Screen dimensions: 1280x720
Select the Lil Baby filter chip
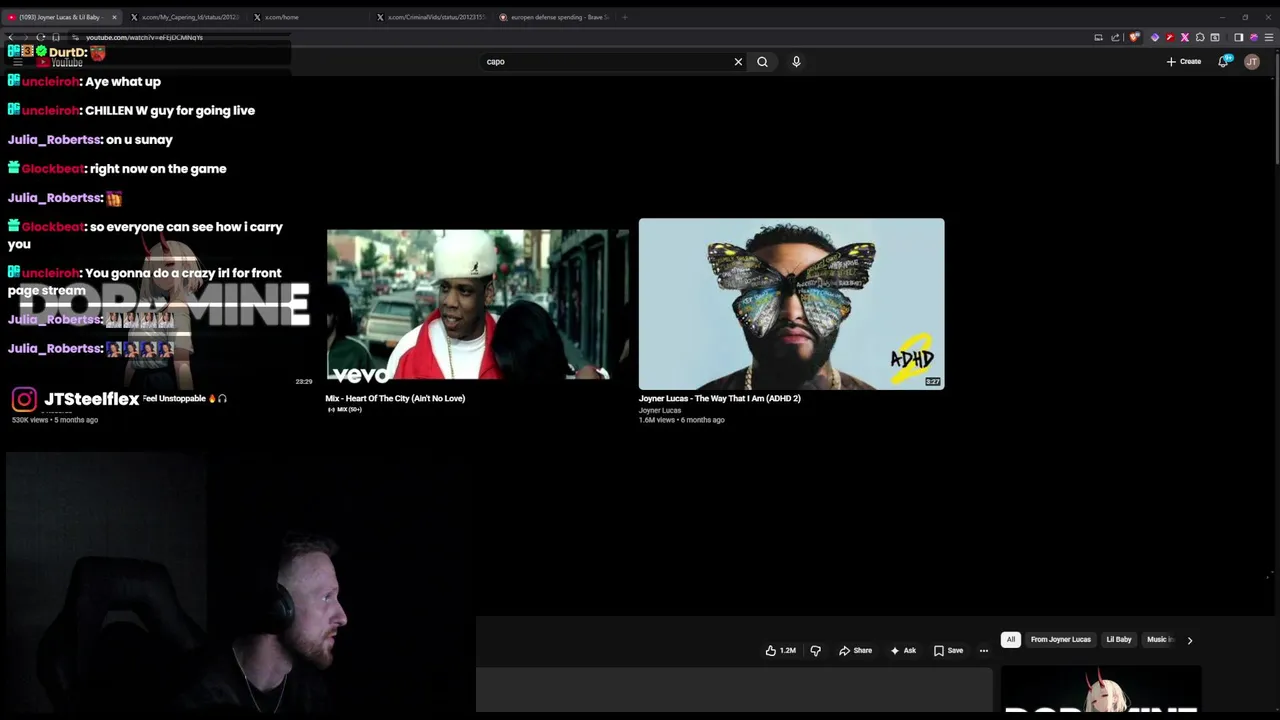tap(1118, 640)
